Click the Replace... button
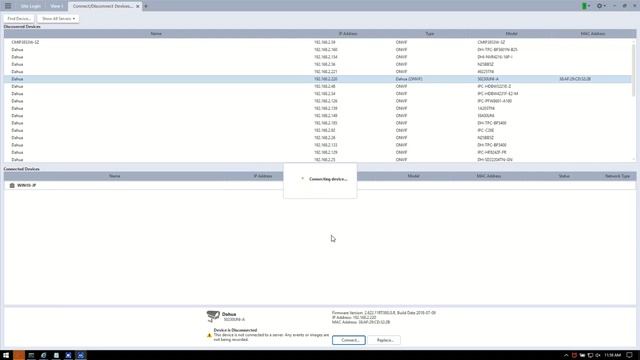Screen dimensions: 640x360 [384, 340]
